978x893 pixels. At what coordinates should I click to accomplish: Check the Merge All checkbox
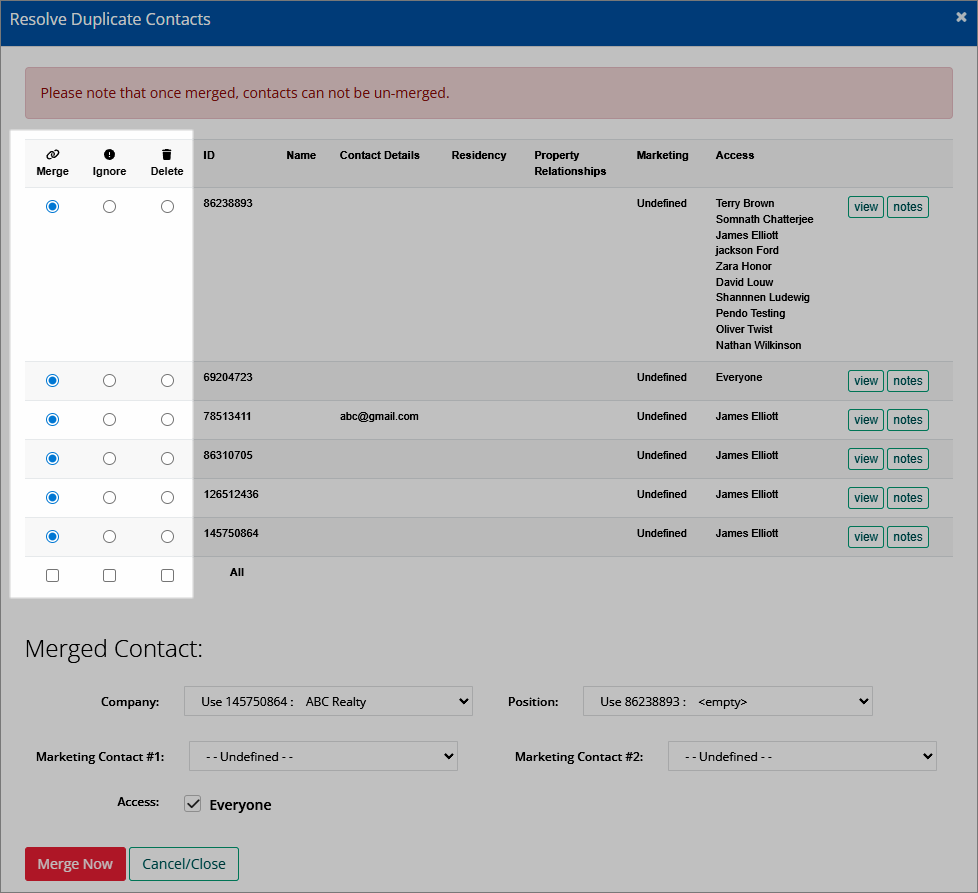(52, 576)
